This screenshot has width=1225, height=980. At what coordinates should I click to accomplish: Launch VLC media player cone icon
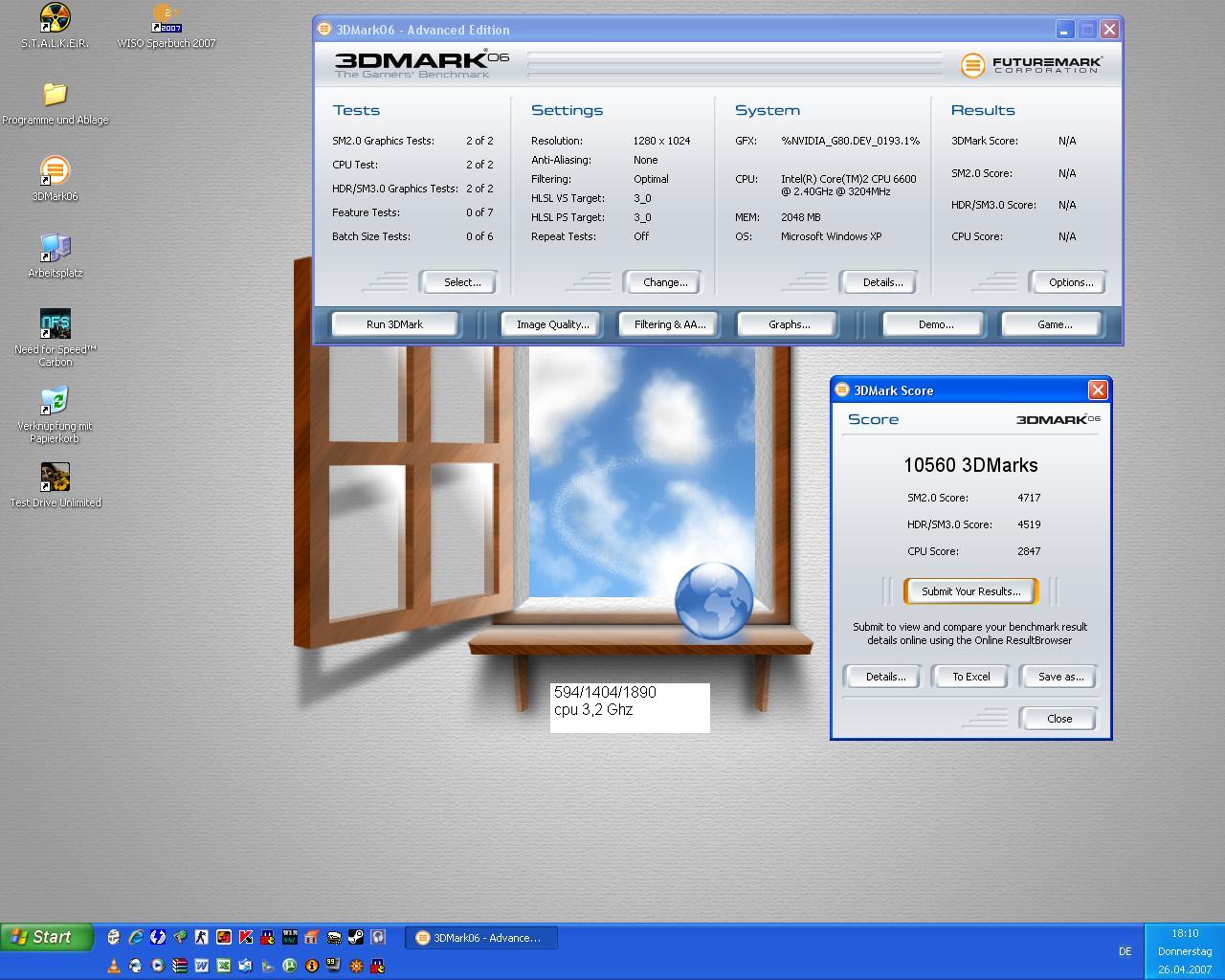pos(114,966)
